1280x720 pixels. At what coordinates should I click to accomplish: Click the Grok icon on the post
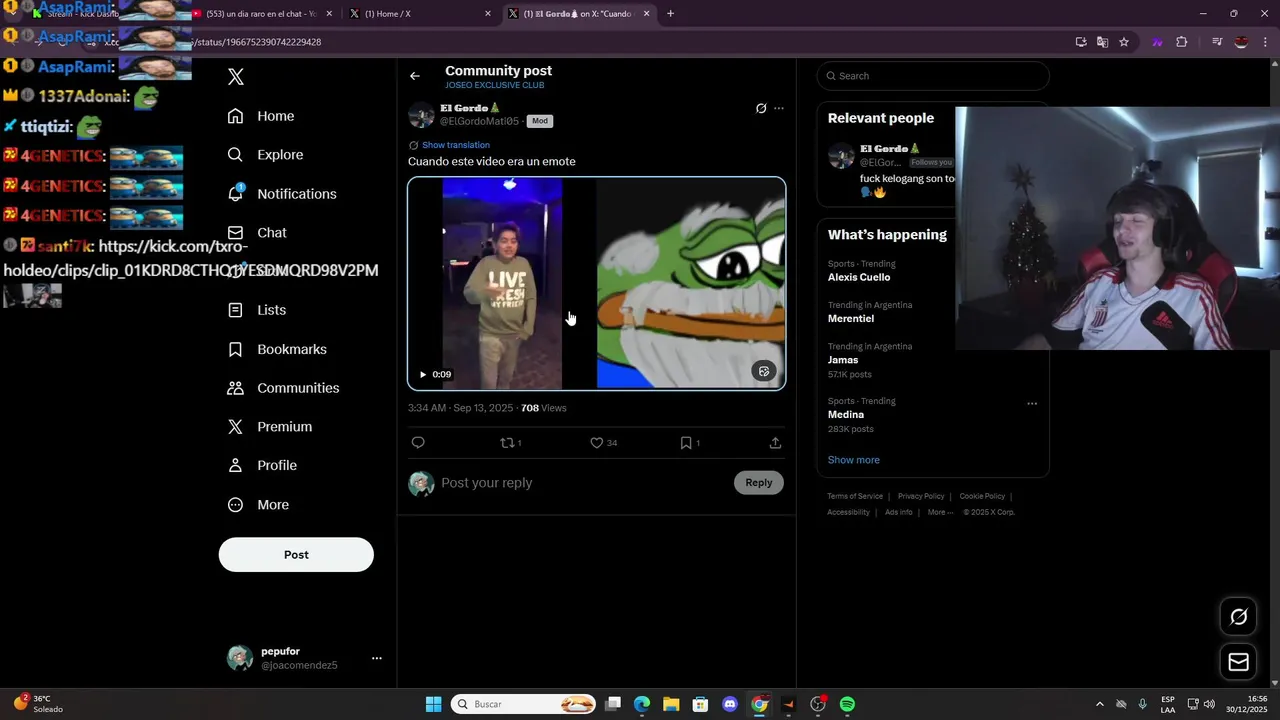761,108
